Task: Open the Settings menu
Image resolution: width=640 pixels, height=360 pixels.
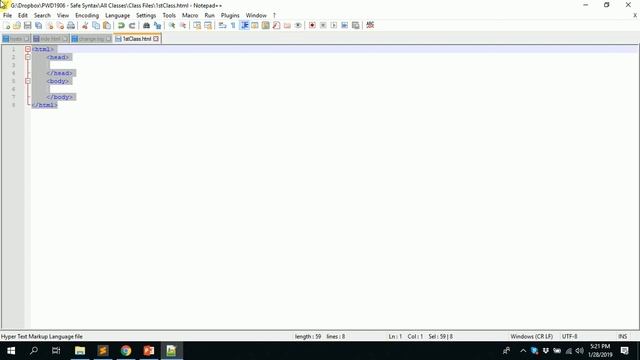Action: pyautogui.click(x=146, y=16)
